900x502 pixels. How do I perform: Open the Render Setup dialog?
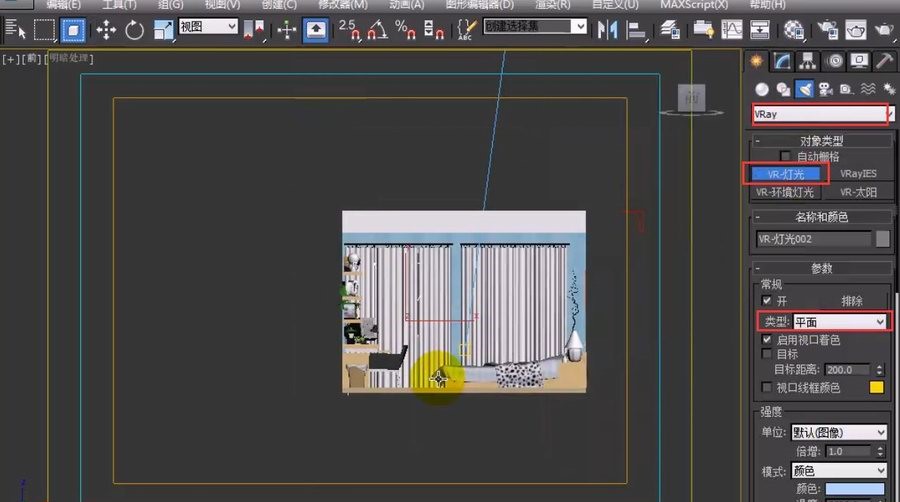click(x=828, y=29)
